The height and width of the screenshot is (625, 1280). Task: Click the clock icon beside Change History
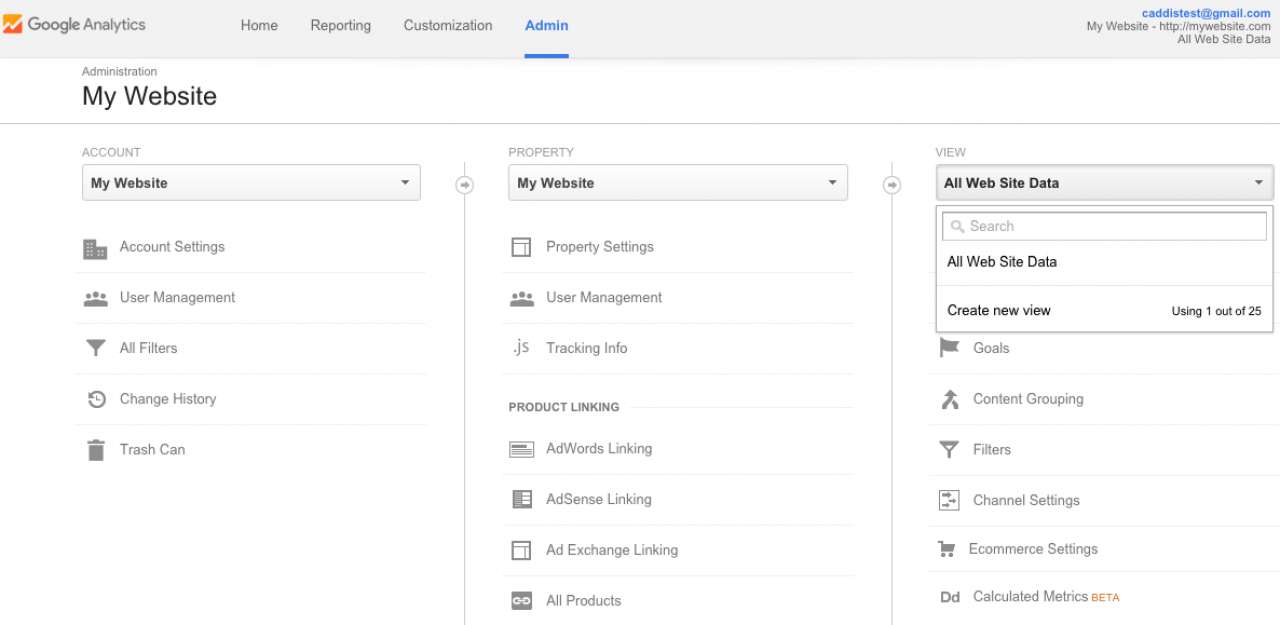[96, 399]
